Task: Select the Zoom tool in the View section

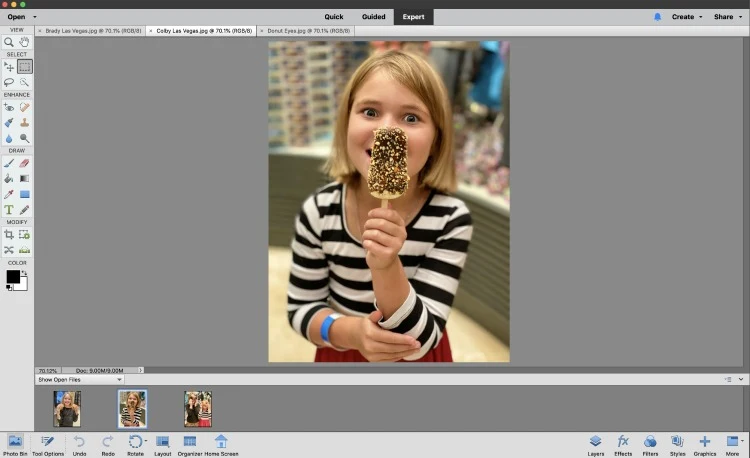Action: (x=9, y=43)
